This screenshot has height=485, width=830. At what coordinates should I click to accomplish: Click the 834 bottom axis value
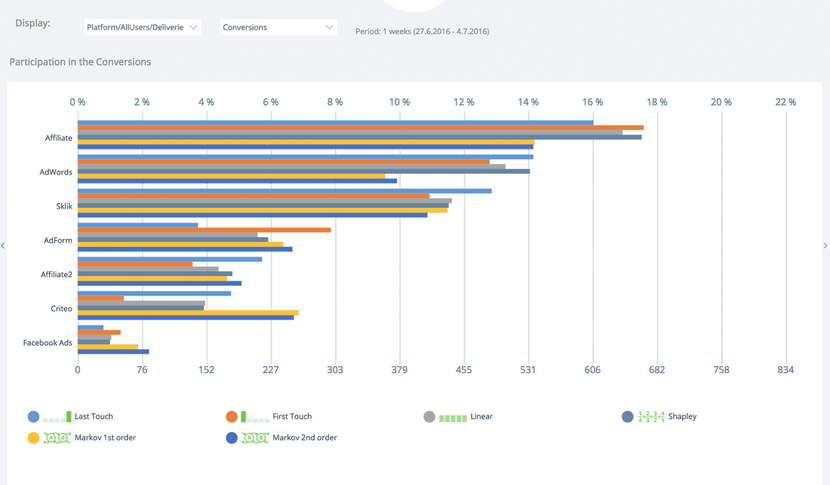point(786,370)
